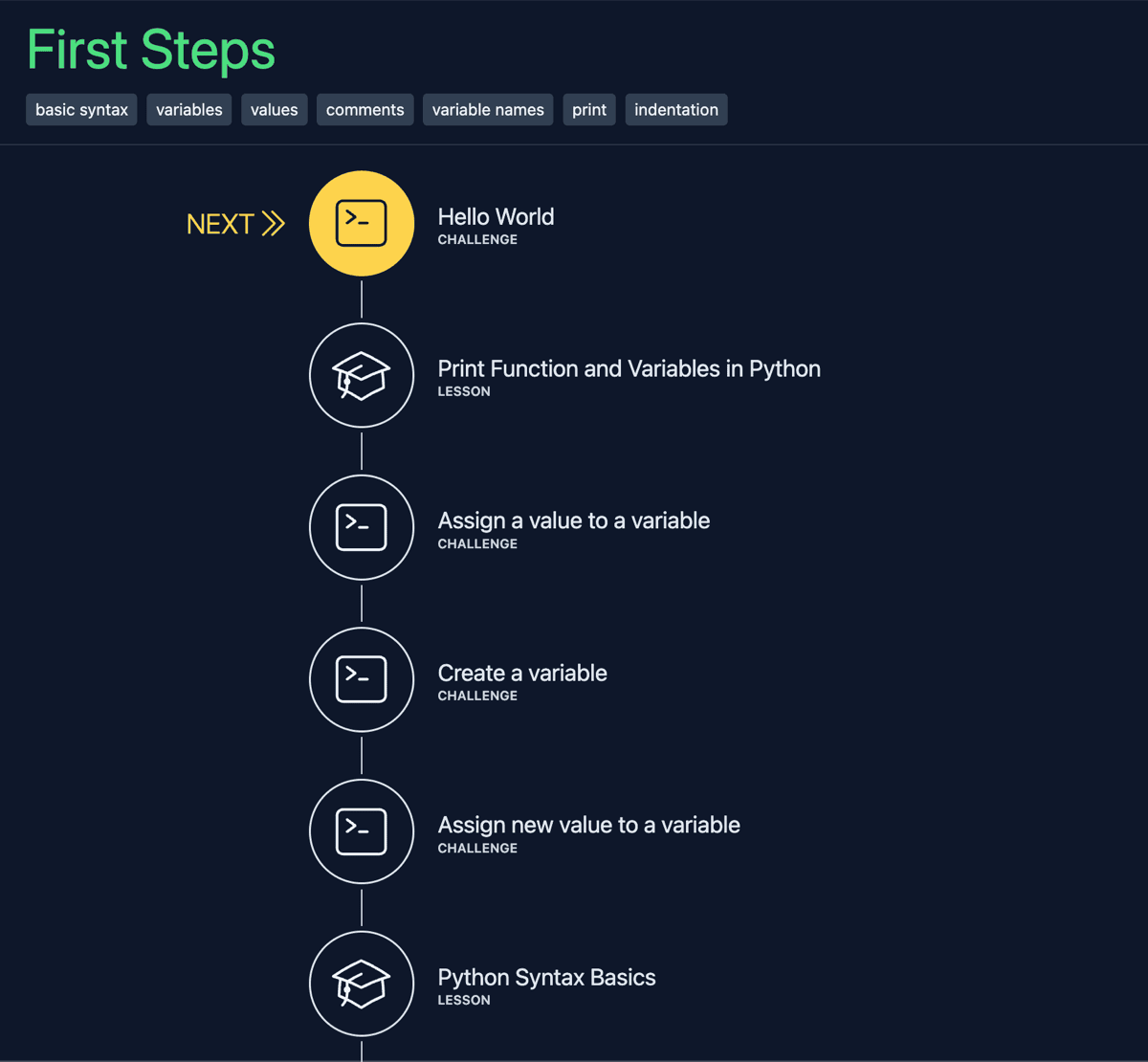The width and height of the screenshot is (1148, 1062).
Task: Open the Print Function and Variables in Python lesson
Action: pos(629,368)
